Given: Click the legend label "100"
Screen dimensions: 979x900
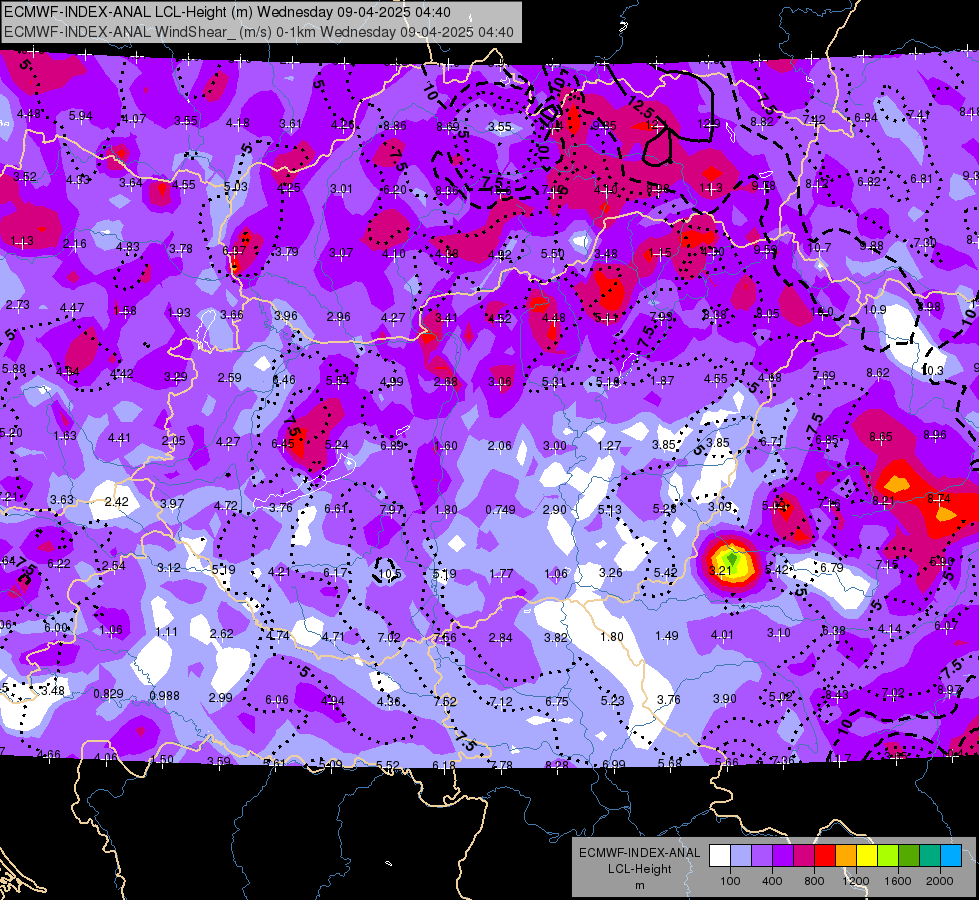Looking at the screenshot, I should pyautogui.click(x=730, y=881).
